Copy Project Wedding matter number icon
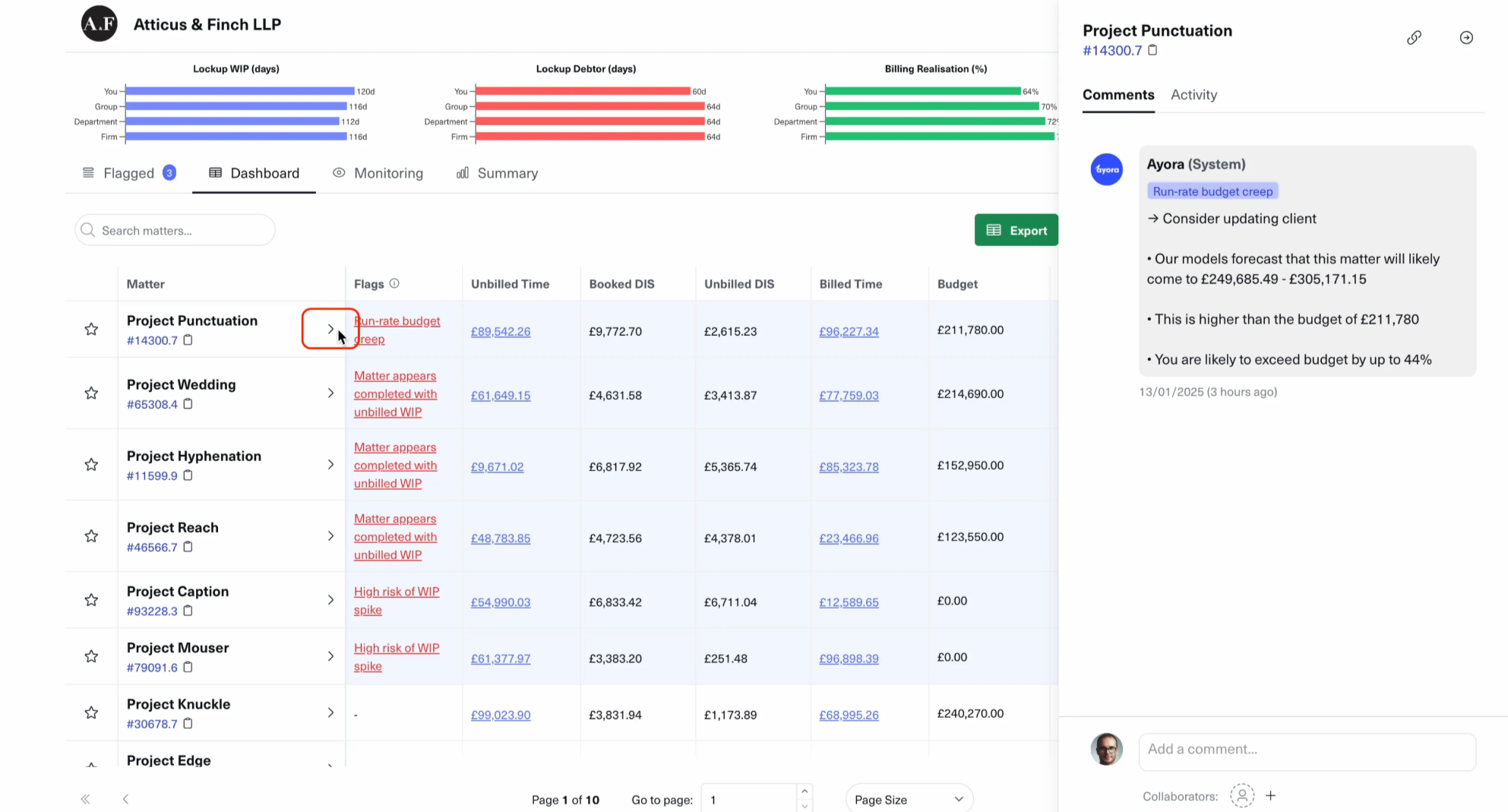 (x=188, y=404)
